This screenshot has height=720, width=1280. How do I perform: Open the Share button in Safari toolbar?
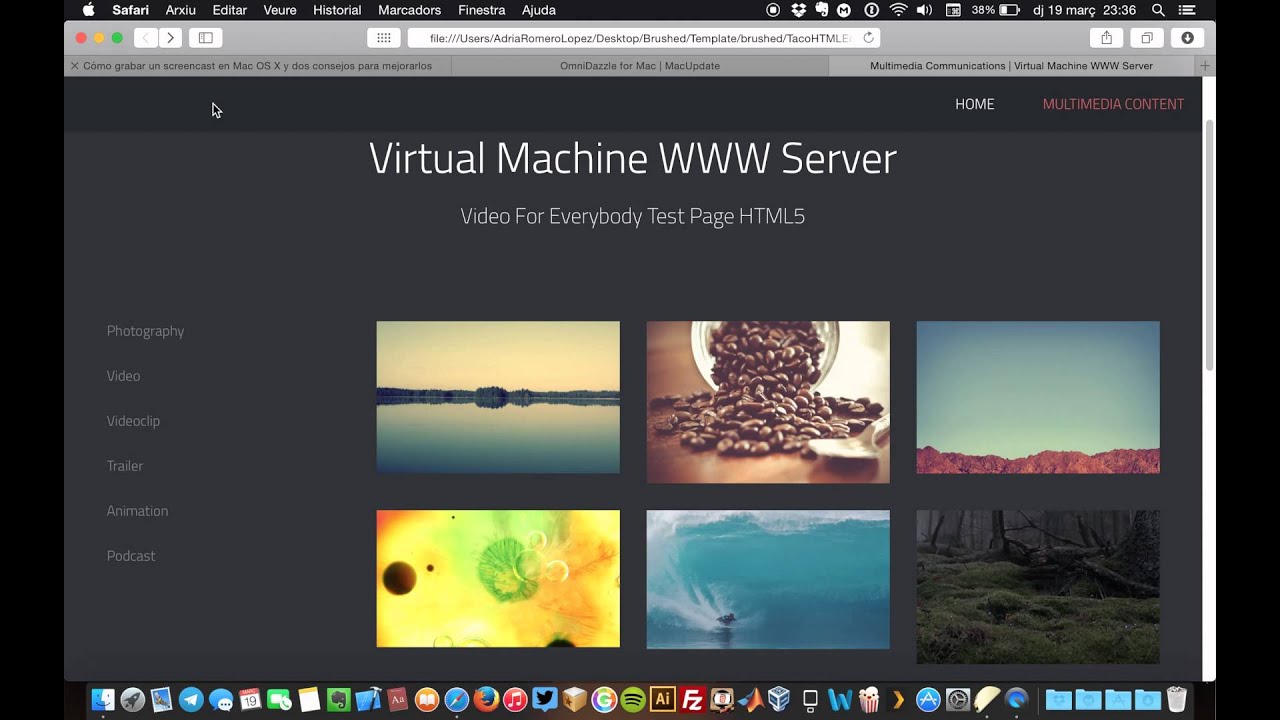(x=1106, y=38)
